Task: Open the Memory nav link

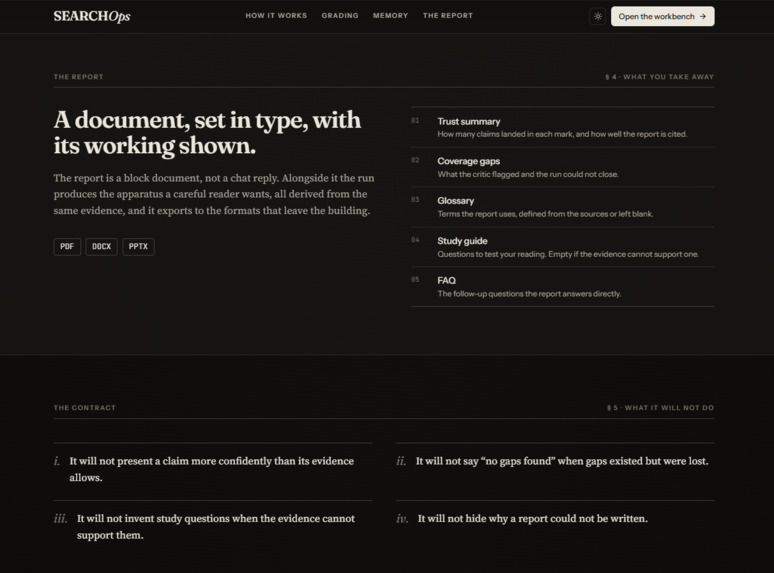Action: tap(390, 16)
